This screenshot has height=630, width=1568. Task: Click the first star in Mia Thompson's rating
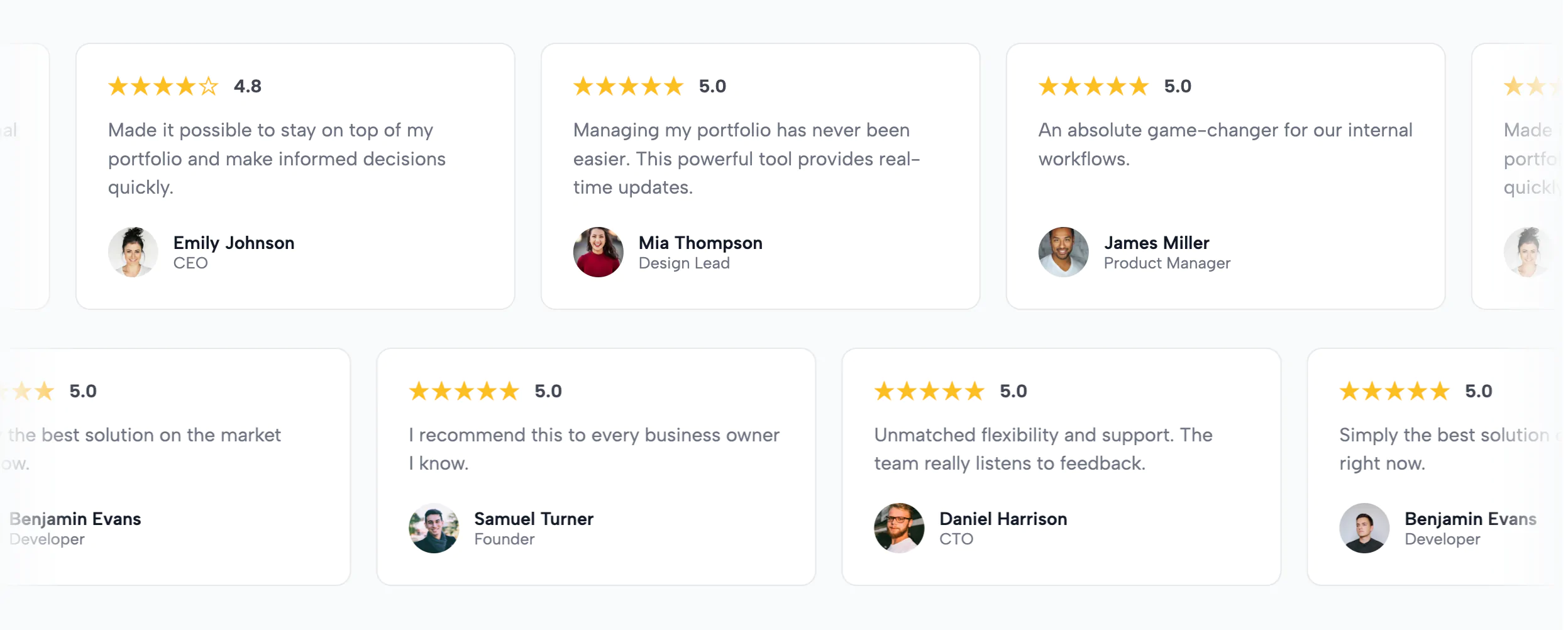[583, 86]
